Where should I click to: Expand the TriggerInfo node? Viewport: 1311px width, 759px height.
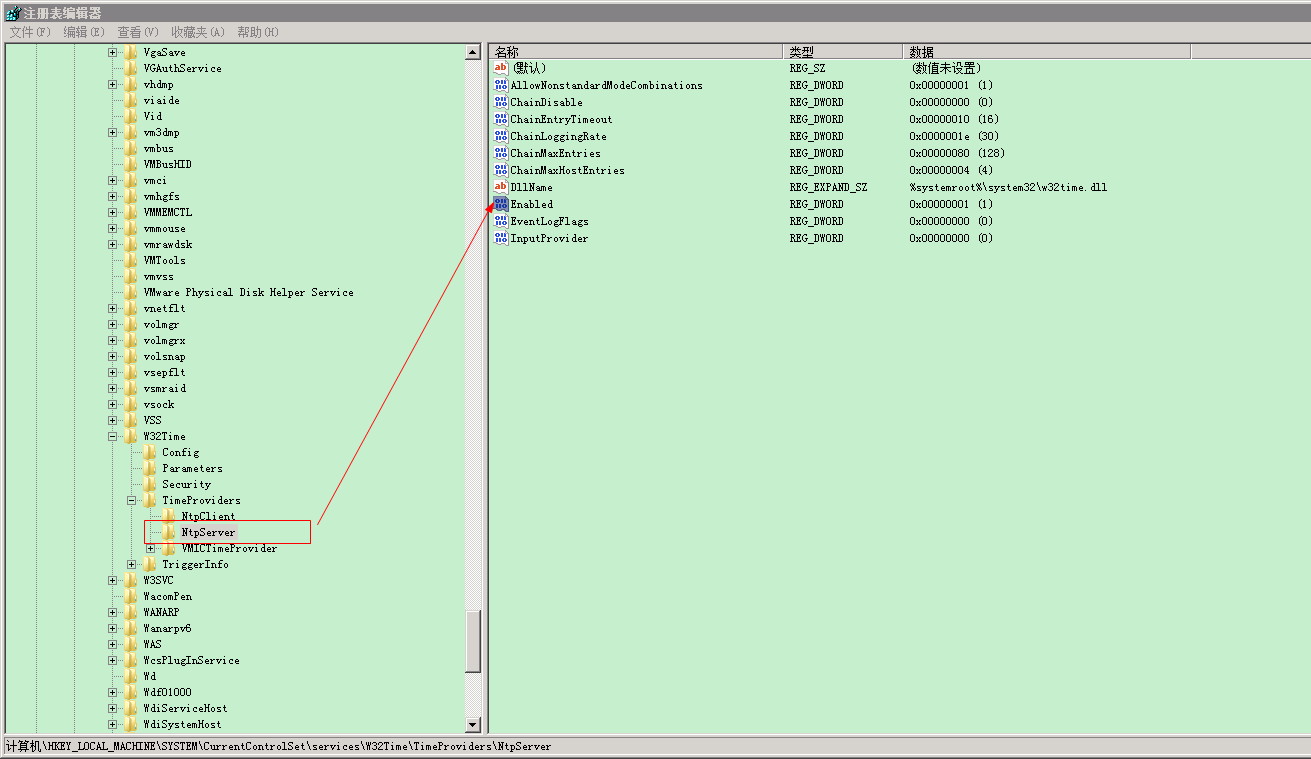131,564
